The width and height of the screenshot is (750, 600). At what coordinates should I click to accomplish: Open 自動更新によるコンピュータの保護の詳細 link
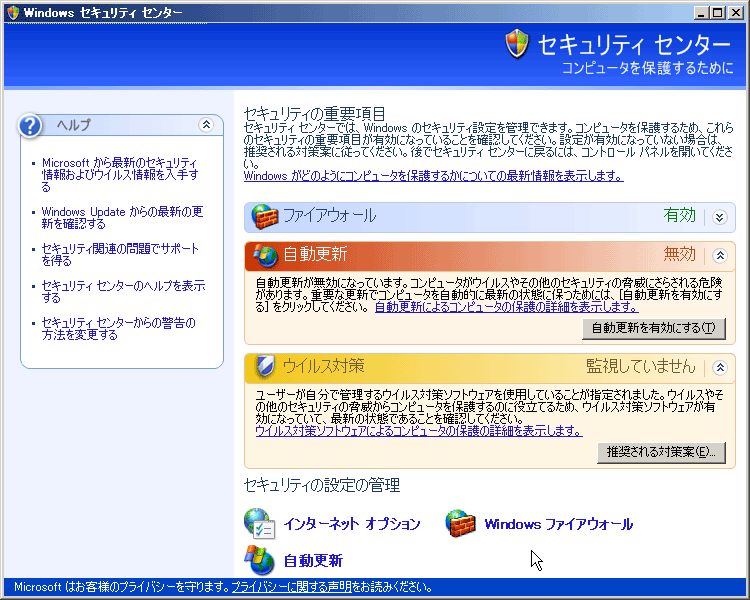506,307
